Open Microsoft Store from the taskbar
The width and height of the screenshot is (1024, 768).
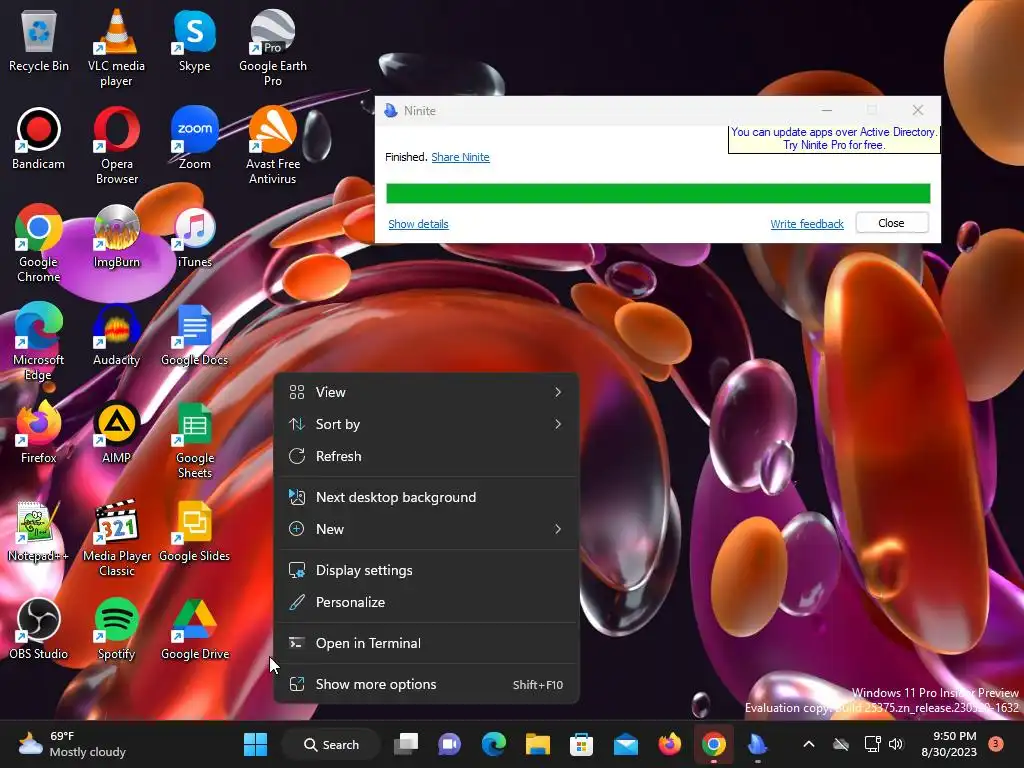pyautogui.click(x=581, y=744)
